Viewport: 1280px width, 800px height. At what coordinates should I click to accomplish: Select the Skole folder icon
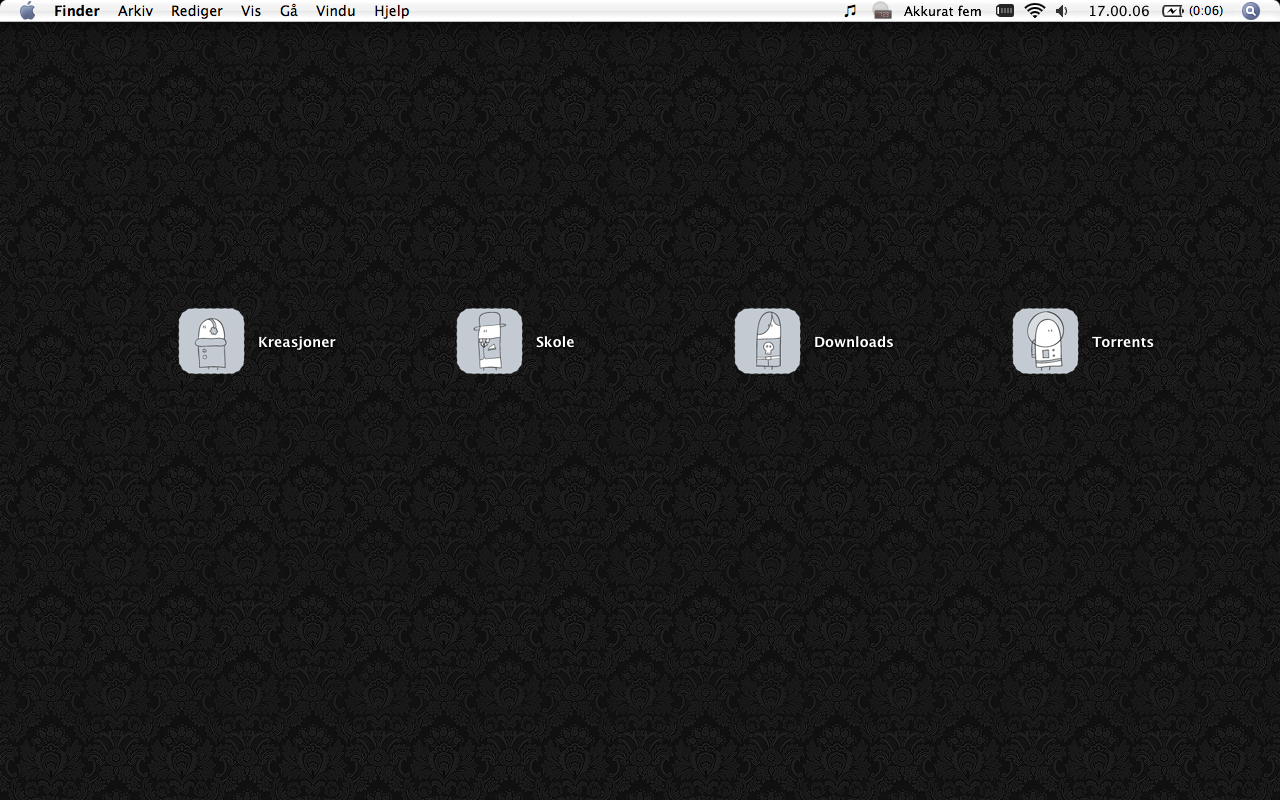(x=489, y=341)
